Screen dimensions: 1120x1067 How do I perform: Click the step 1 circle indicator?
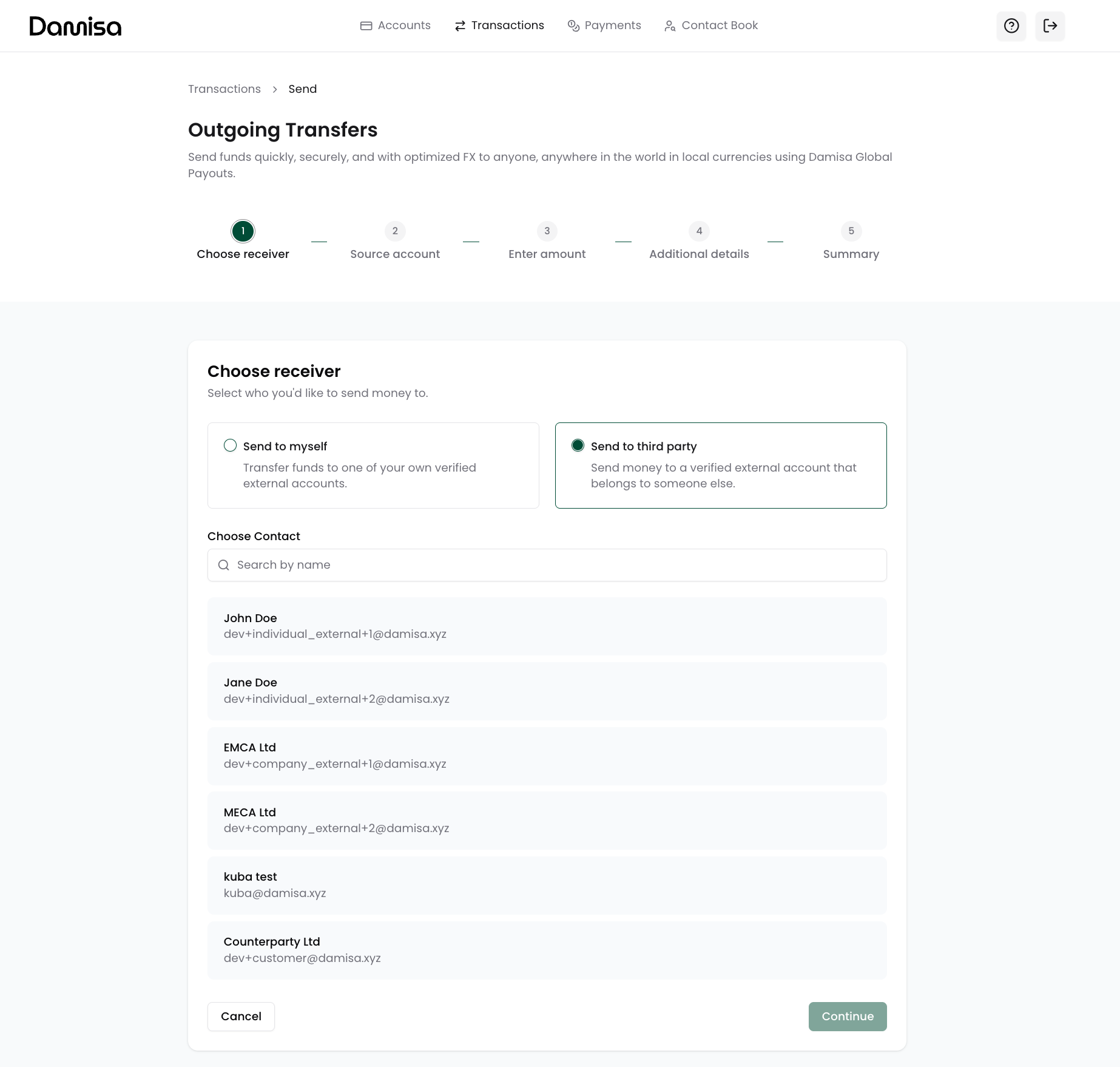pos(243,231)
